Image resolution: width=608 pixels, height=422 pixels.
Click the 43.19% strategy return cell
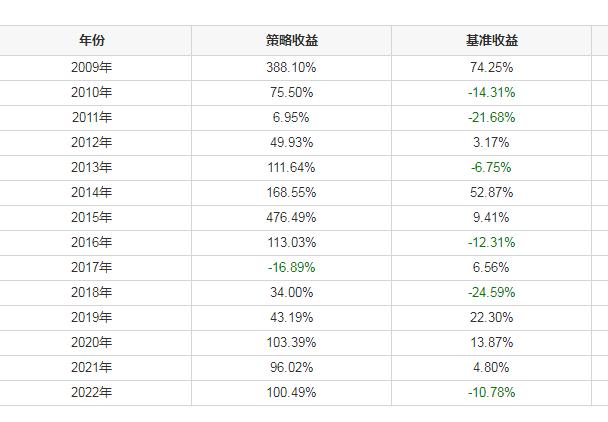291,317
